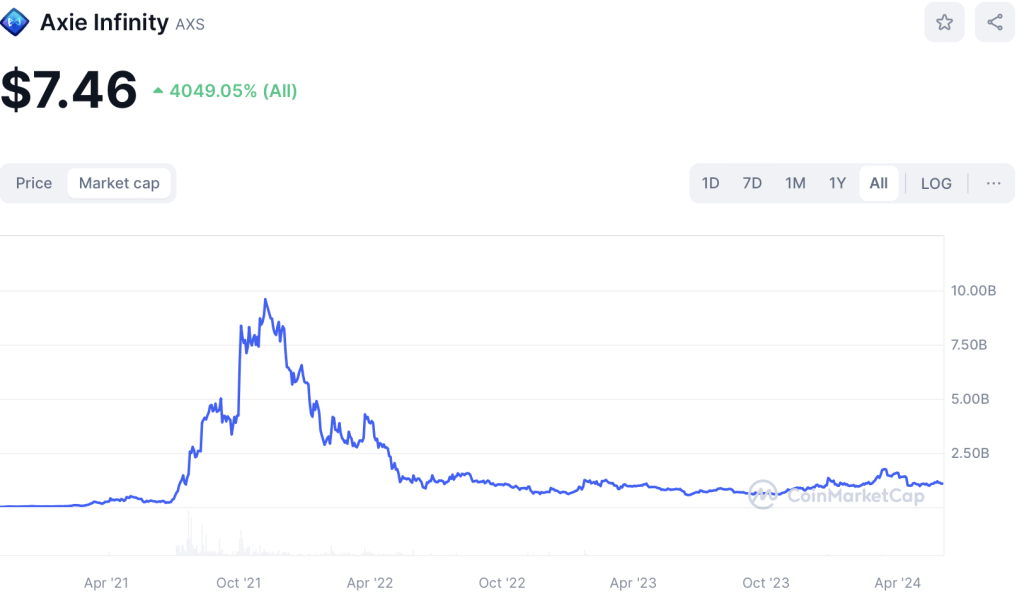Click the Apr '24 x-axis label

(897, 583)
